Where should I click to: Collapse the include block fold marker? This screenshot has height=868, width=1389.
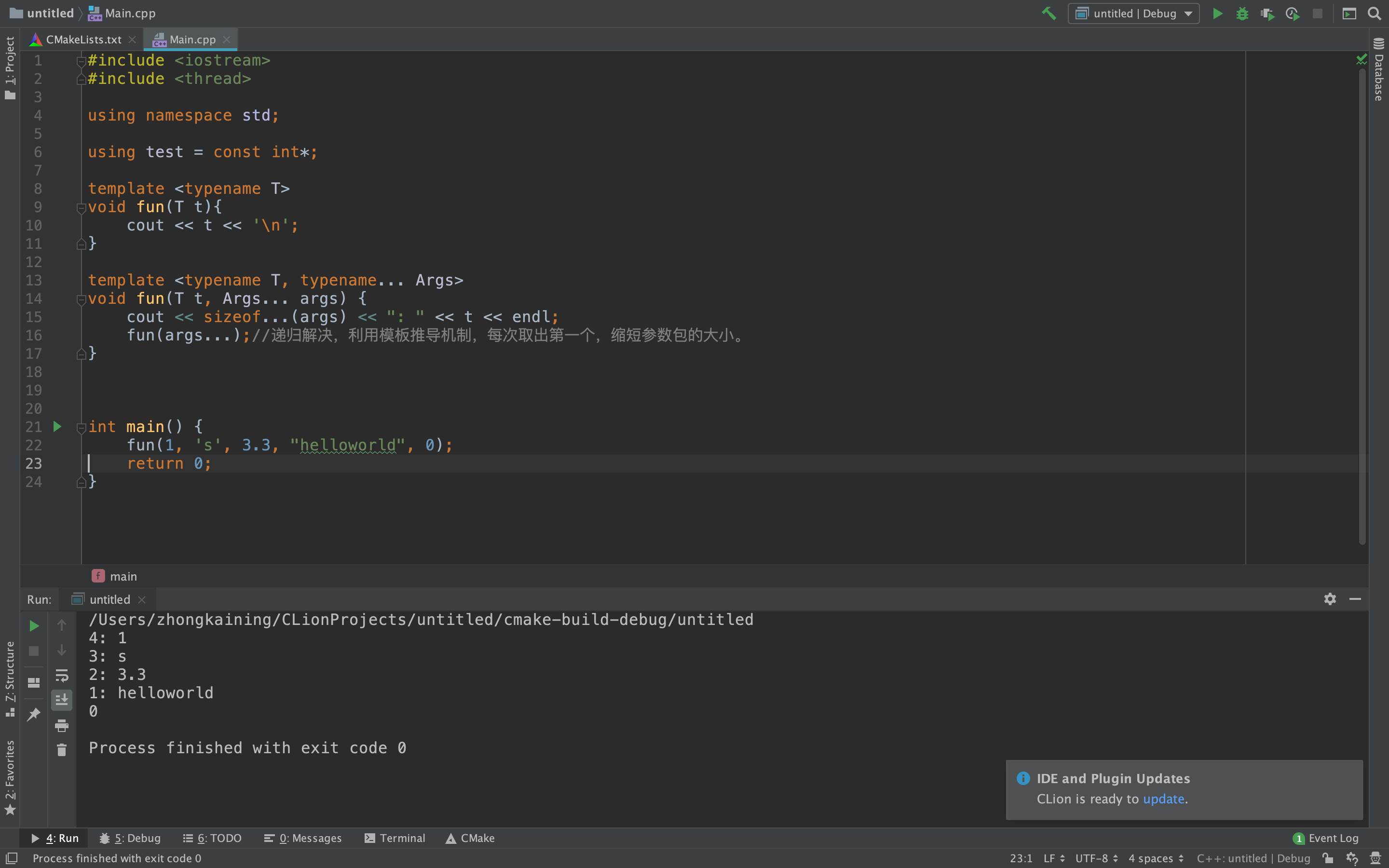81,61
